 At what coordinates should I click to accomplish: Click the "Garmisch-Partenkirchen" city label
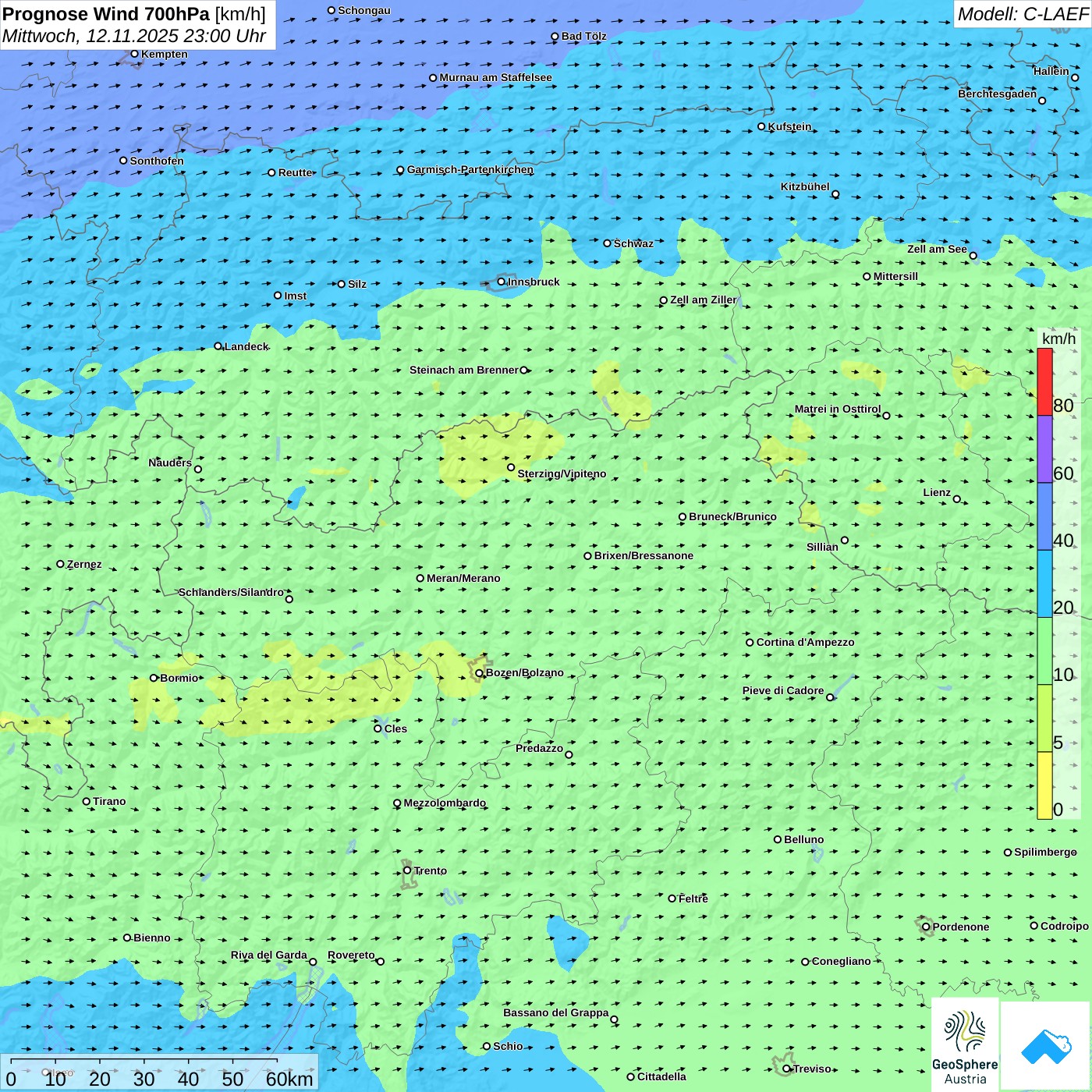(470, 169)
